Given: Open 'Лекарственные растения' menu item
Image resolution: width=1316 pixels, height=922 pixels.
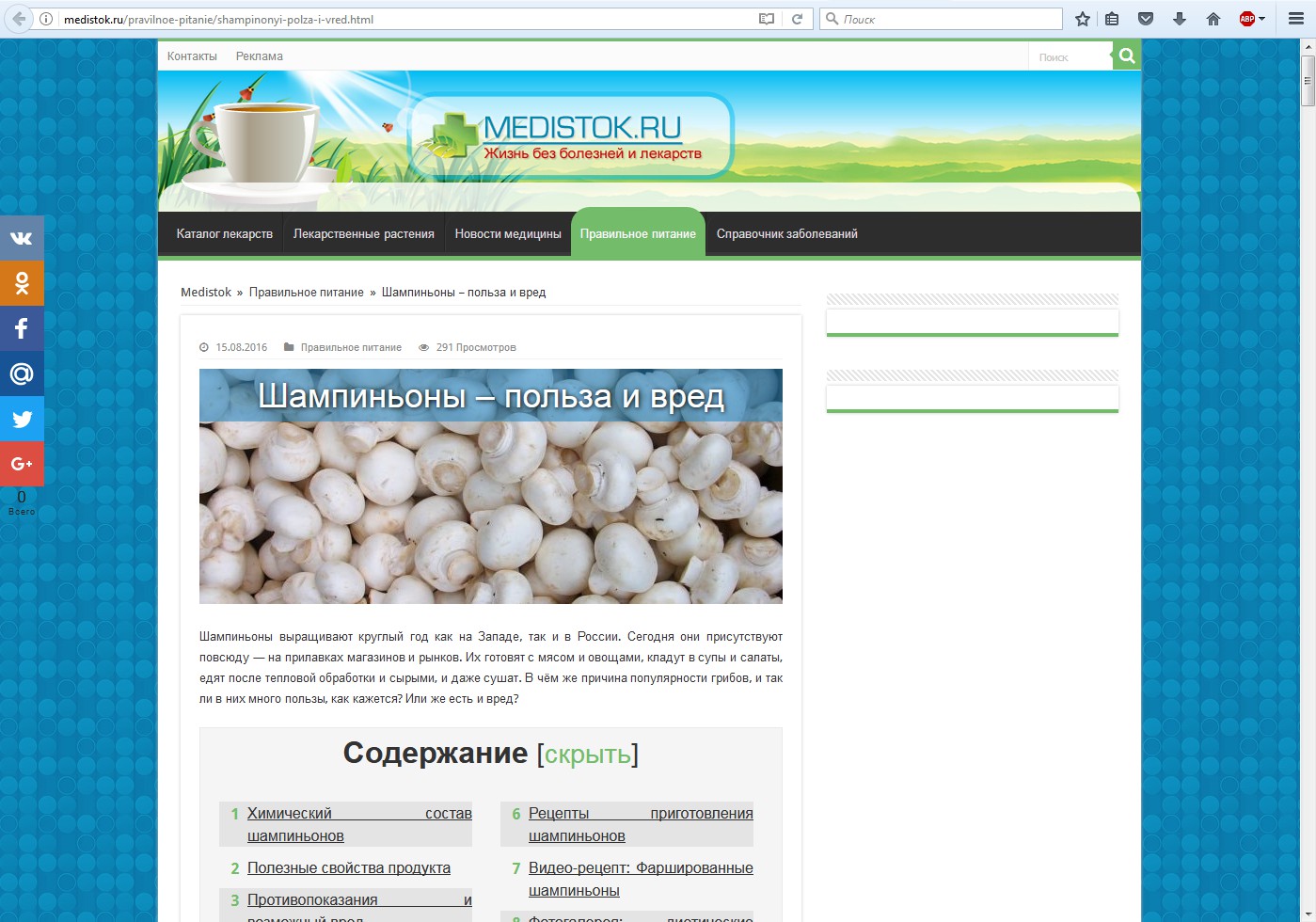Looking at the screenshot, I should 364,234.
